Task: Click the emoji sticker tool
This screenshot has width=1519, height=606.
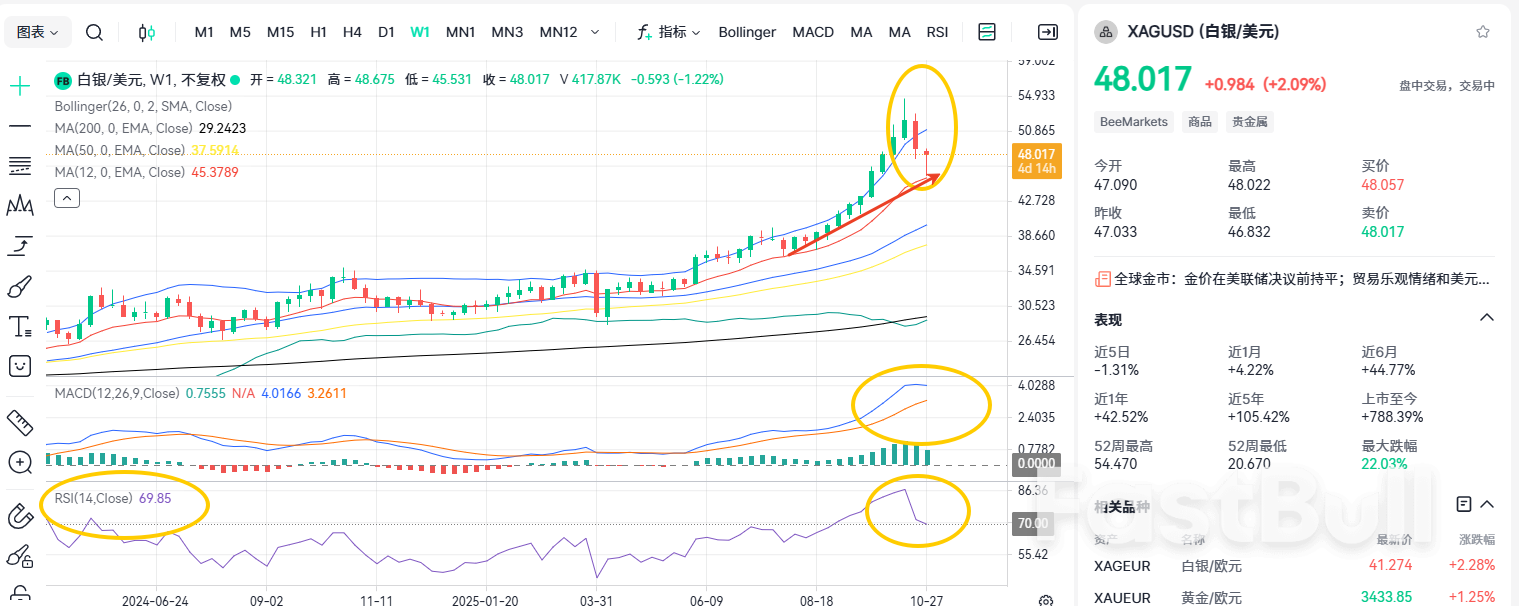Action: coord(20,366)
